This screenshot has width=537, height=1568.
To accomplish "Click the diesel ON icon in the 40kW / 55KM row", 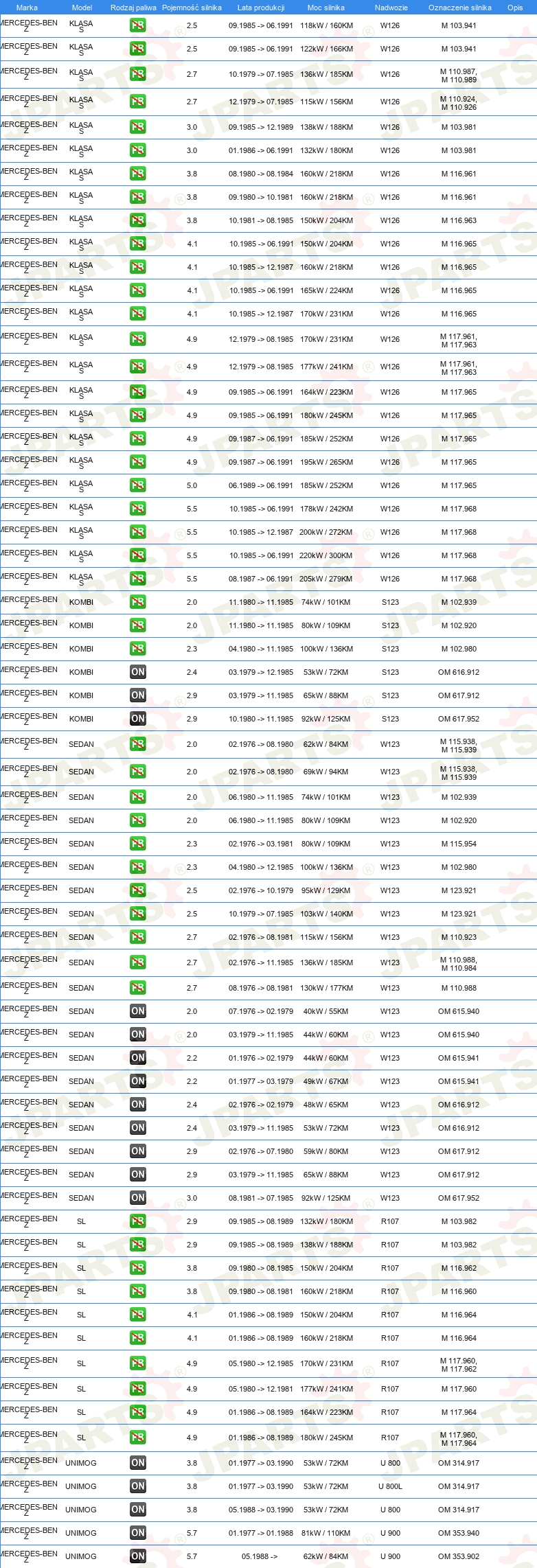I will tap(138, 1011).
